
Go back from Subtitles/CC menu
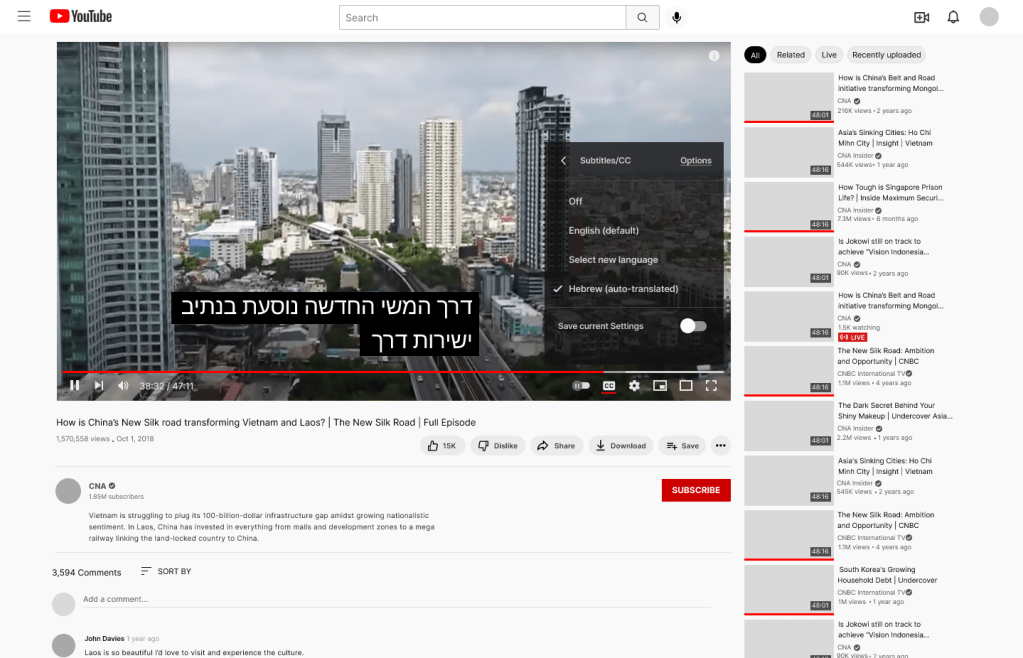(x=563, y=161)
